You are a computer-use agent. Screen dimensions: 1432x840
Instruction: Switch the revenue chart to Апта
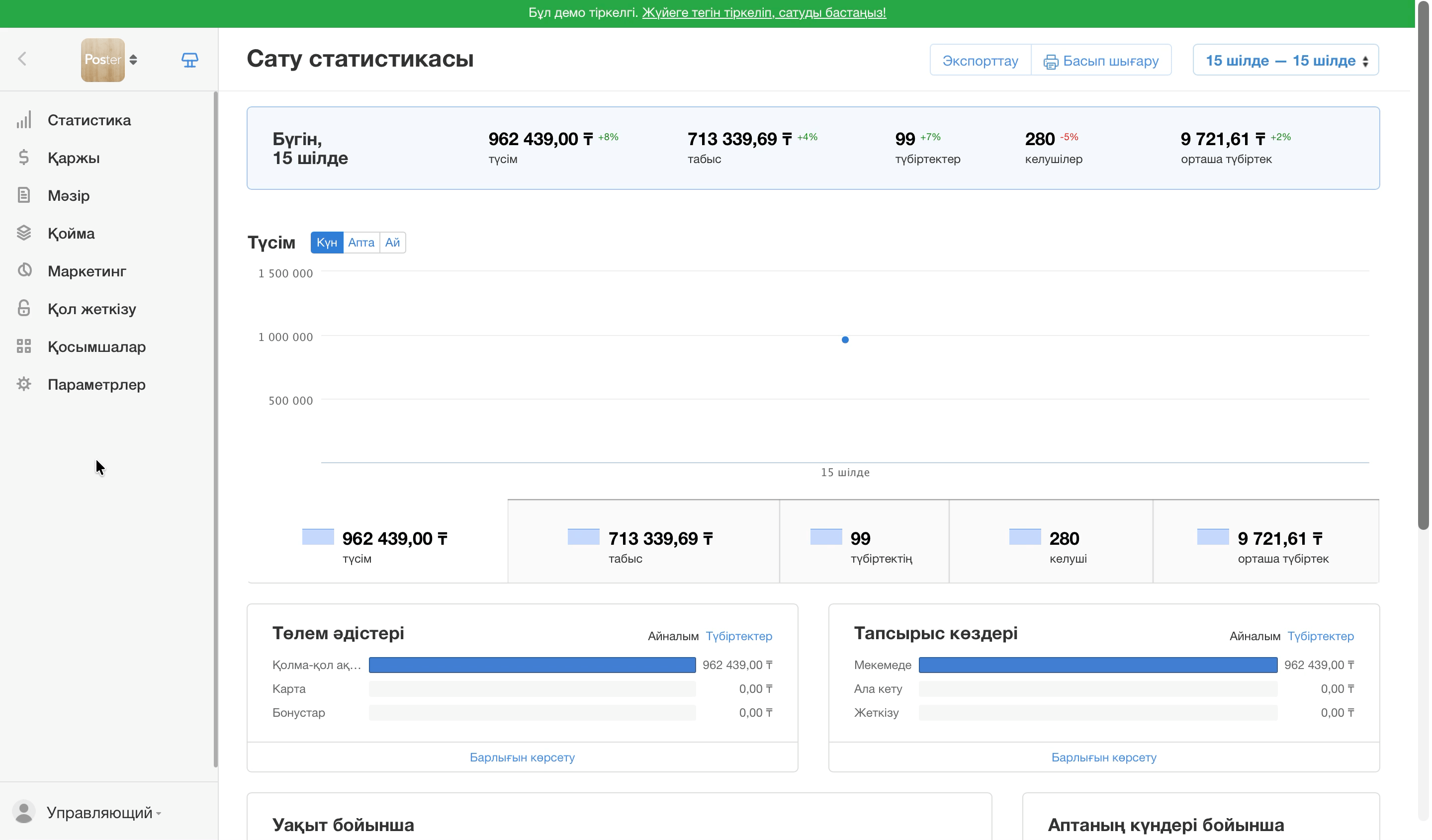(x=361, y=243)
